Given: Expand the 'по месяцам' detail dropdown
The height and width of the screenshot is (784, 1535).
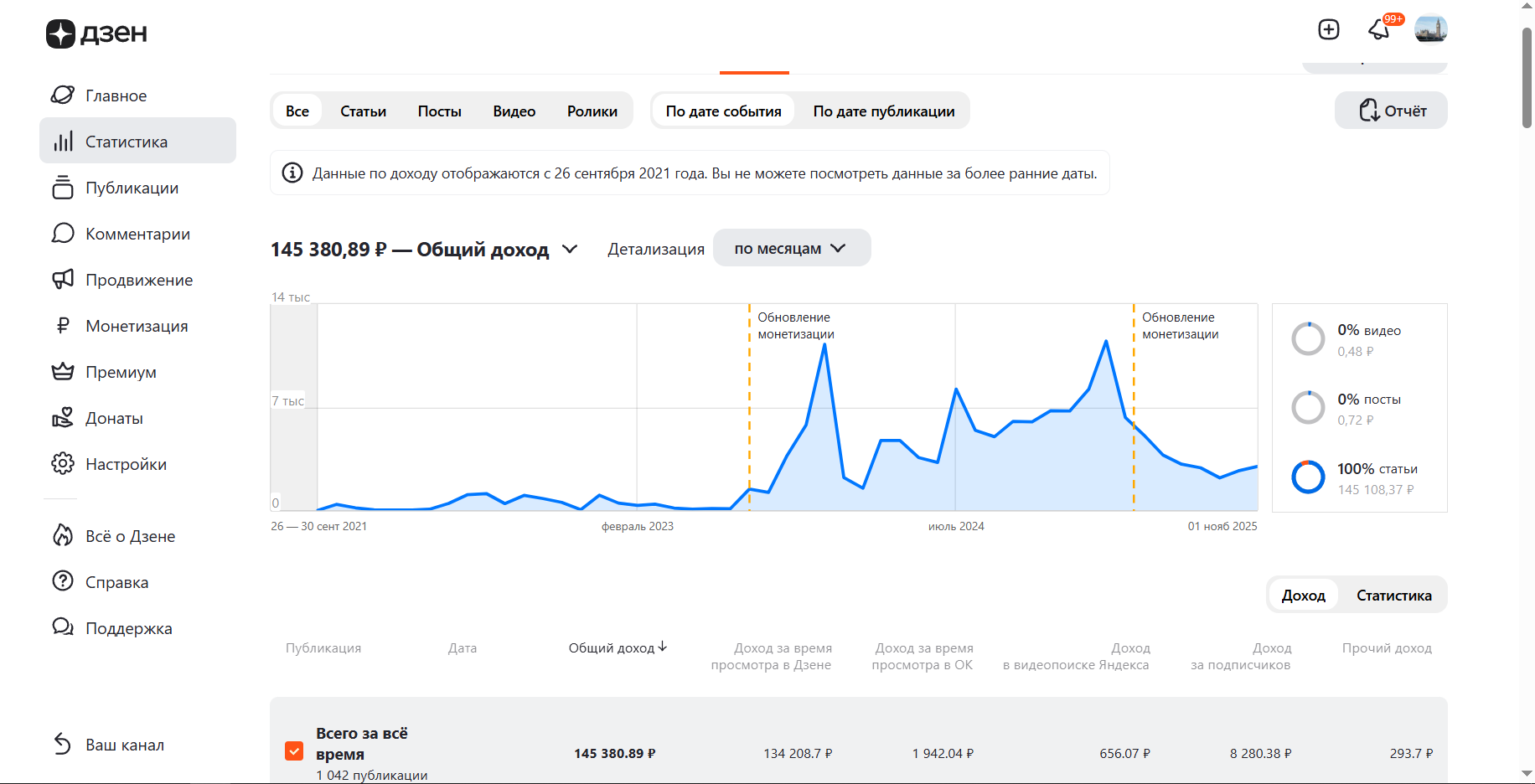Looking at the screenshot, I should click(x=791, y=249).
